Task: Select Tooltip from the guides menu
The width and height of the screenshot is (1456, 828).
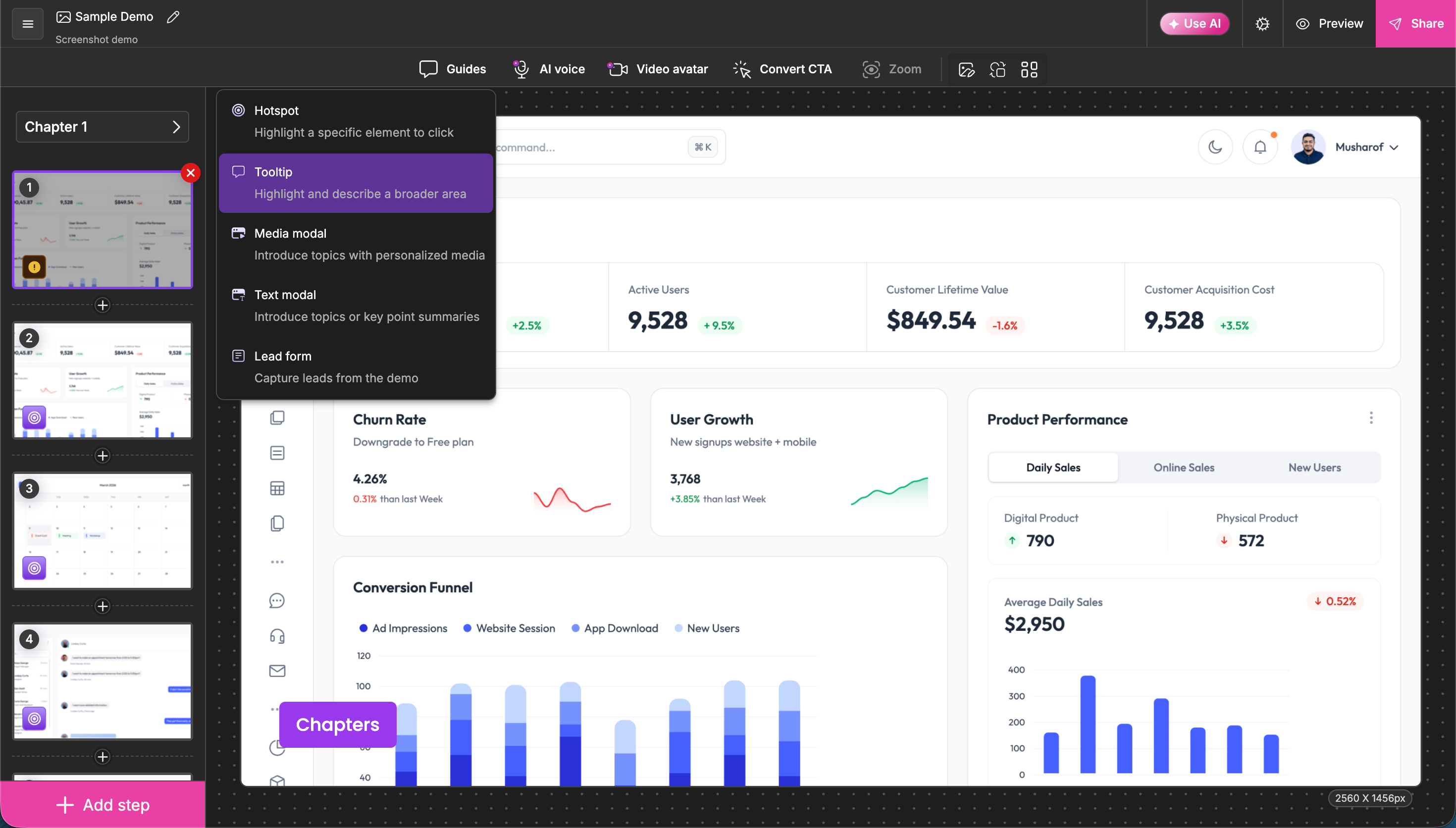Action: click(356, 183)
